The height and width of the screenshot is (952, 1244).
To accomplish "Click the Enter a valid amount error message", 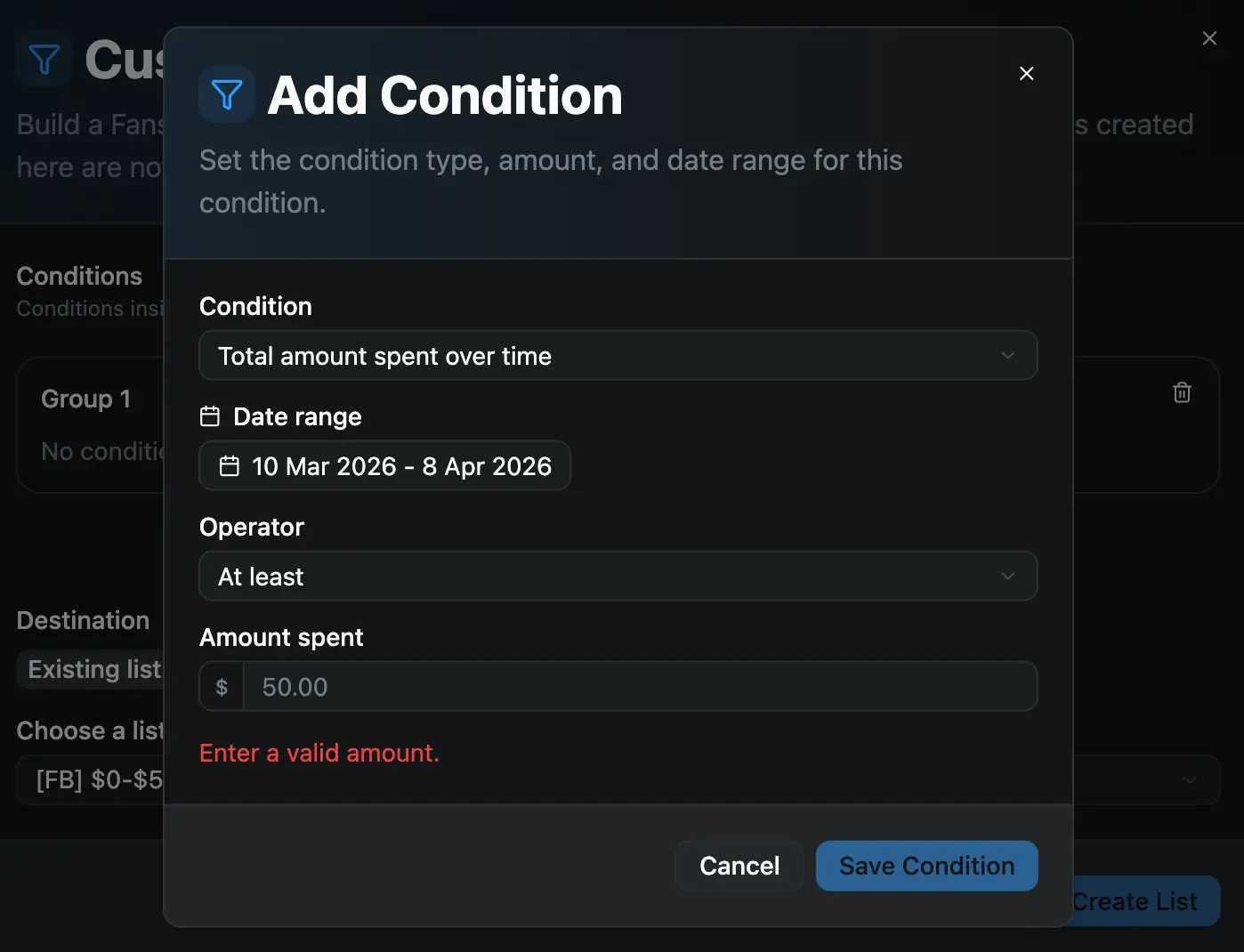I will 319,753.
